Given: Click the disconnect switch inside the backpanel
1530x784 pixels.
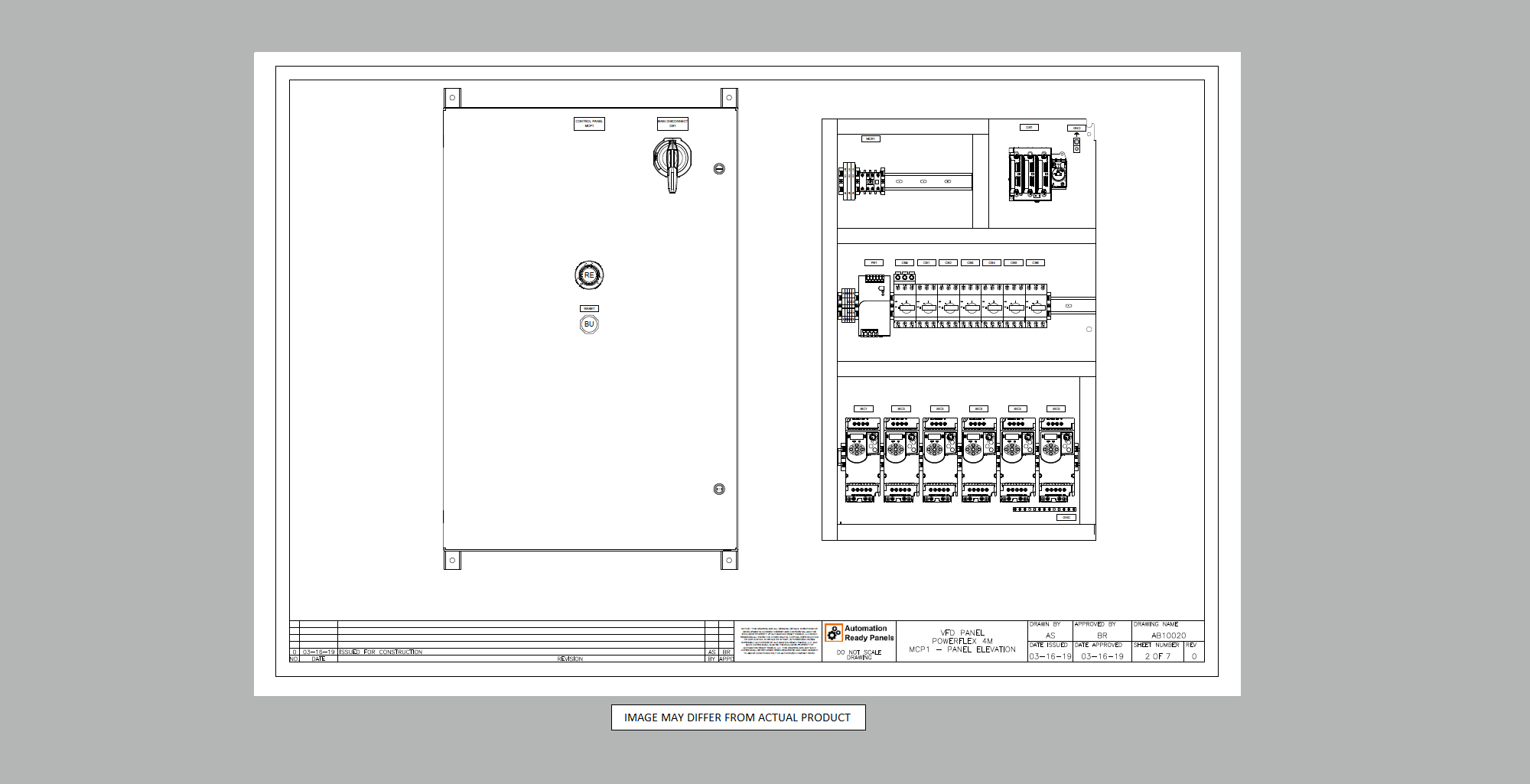Looking at the screenshot, I should 1037,176.
